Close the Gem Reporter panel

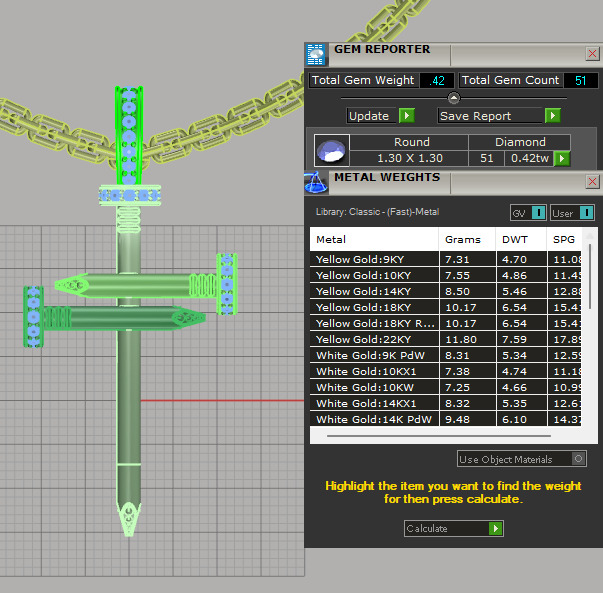592,53
